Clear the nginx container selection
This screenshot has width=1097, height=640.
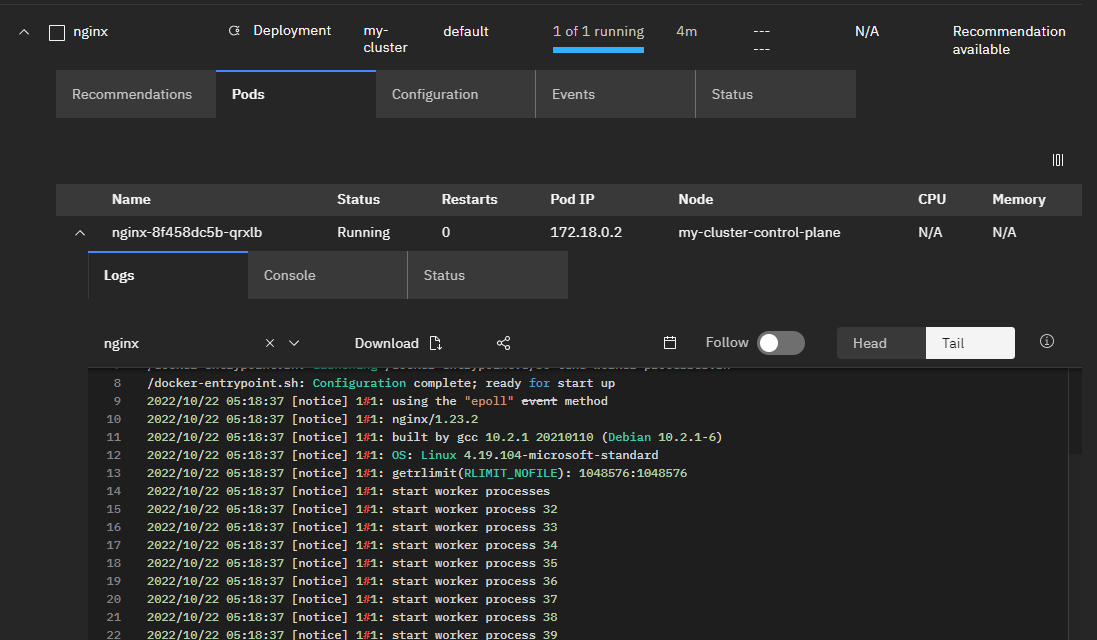point(270,343)
